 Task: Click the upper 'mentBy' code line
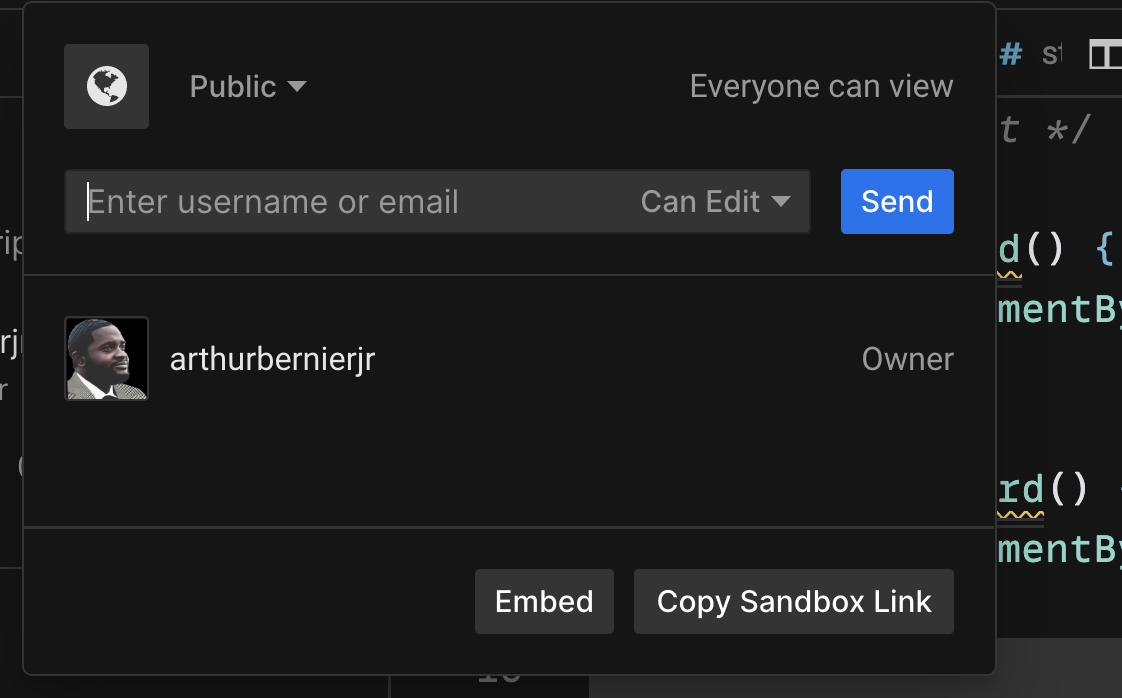pos(1058,309)
